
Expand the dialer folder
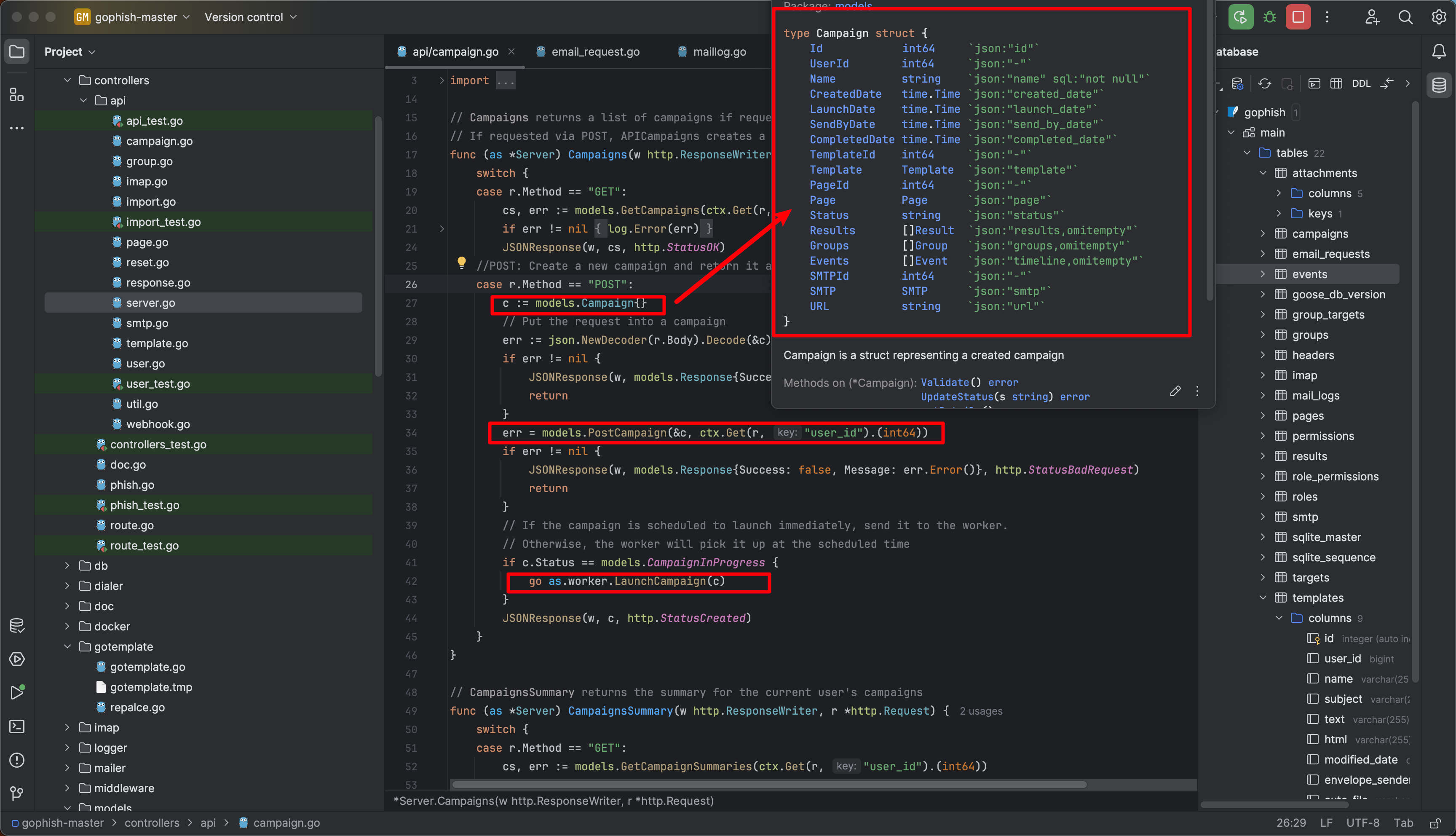coord(67,586)
